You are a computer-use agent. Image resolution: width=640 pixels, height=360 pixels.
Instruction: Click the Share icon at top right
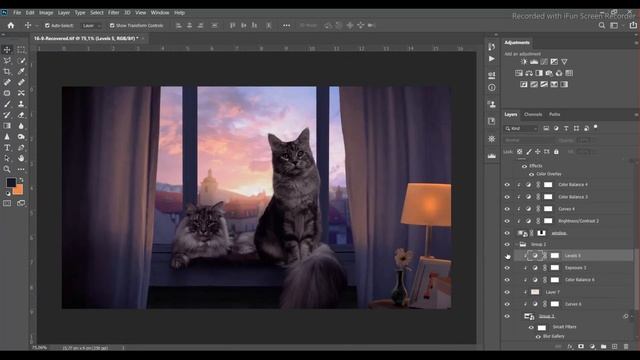[x=633, y=25]
